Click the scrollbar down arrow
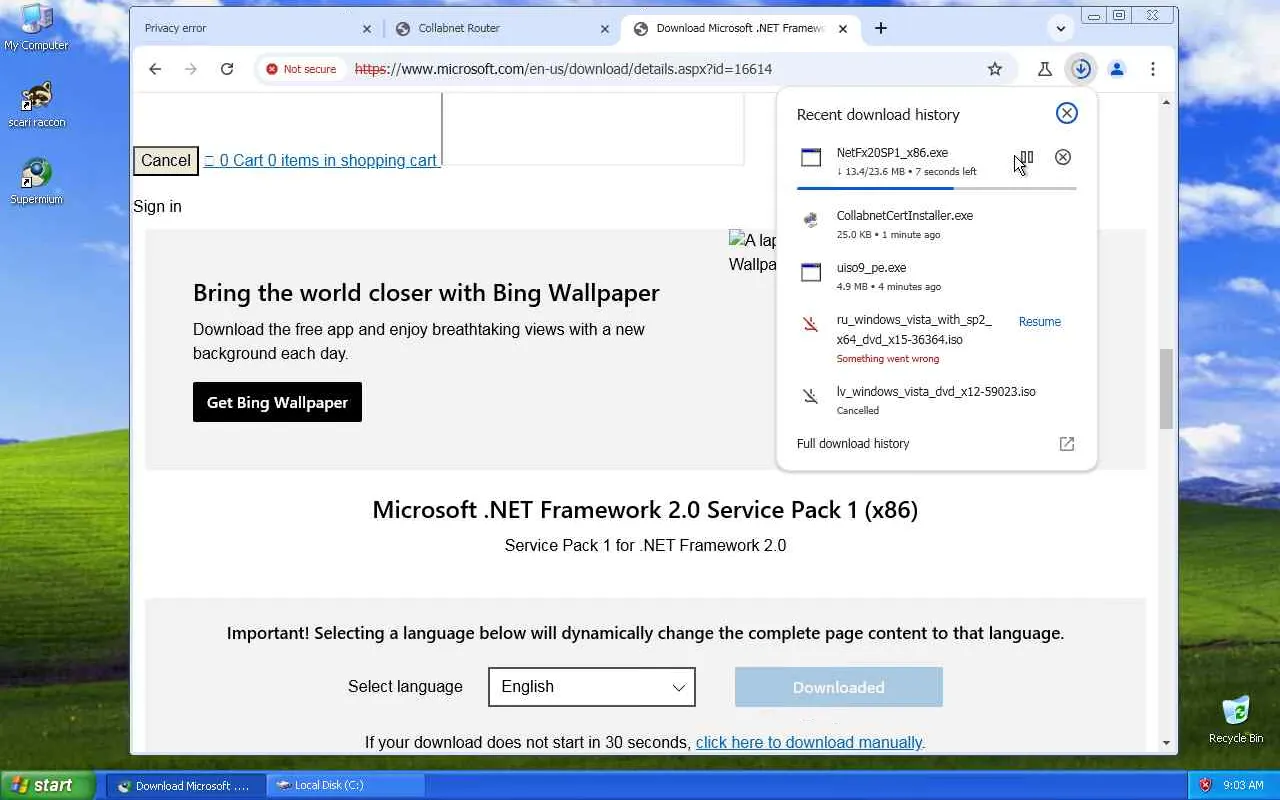The width and height of the screenshot is (1280, 800). click(1166, 743)
